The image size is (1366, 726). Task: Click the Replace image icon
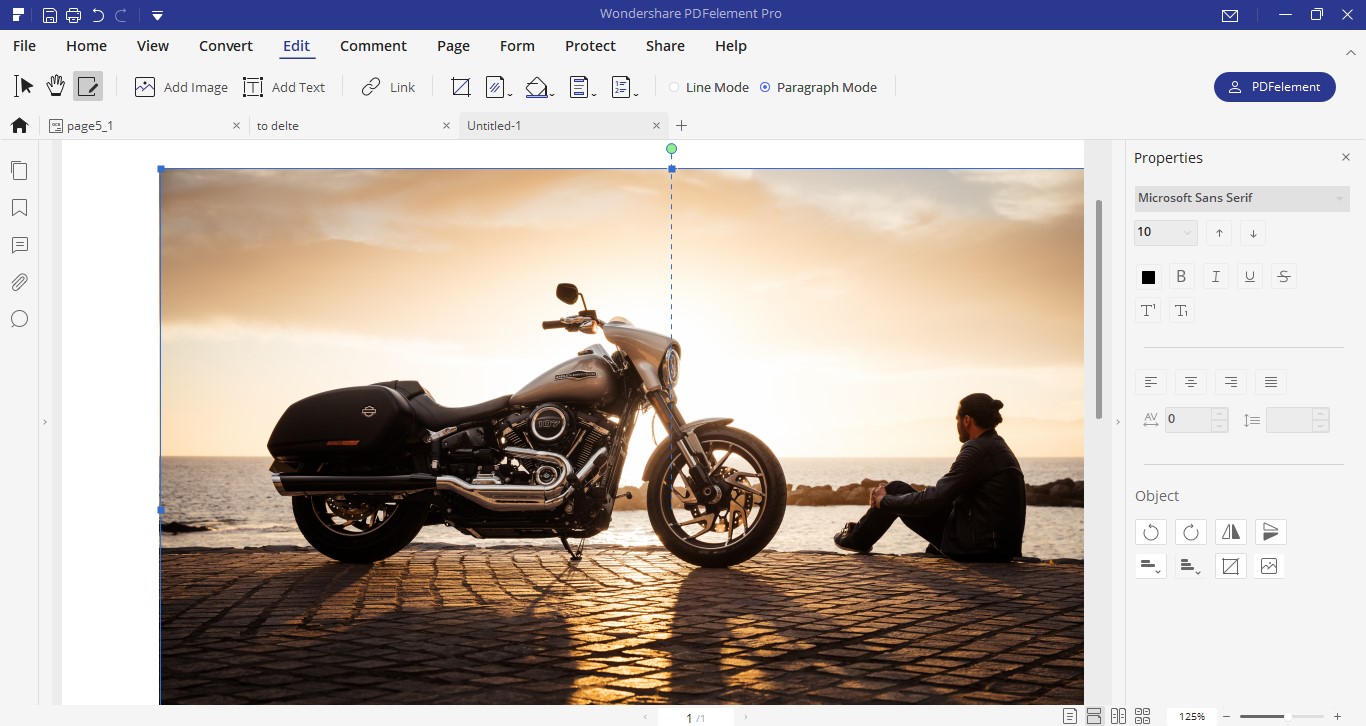point(1269,566)
